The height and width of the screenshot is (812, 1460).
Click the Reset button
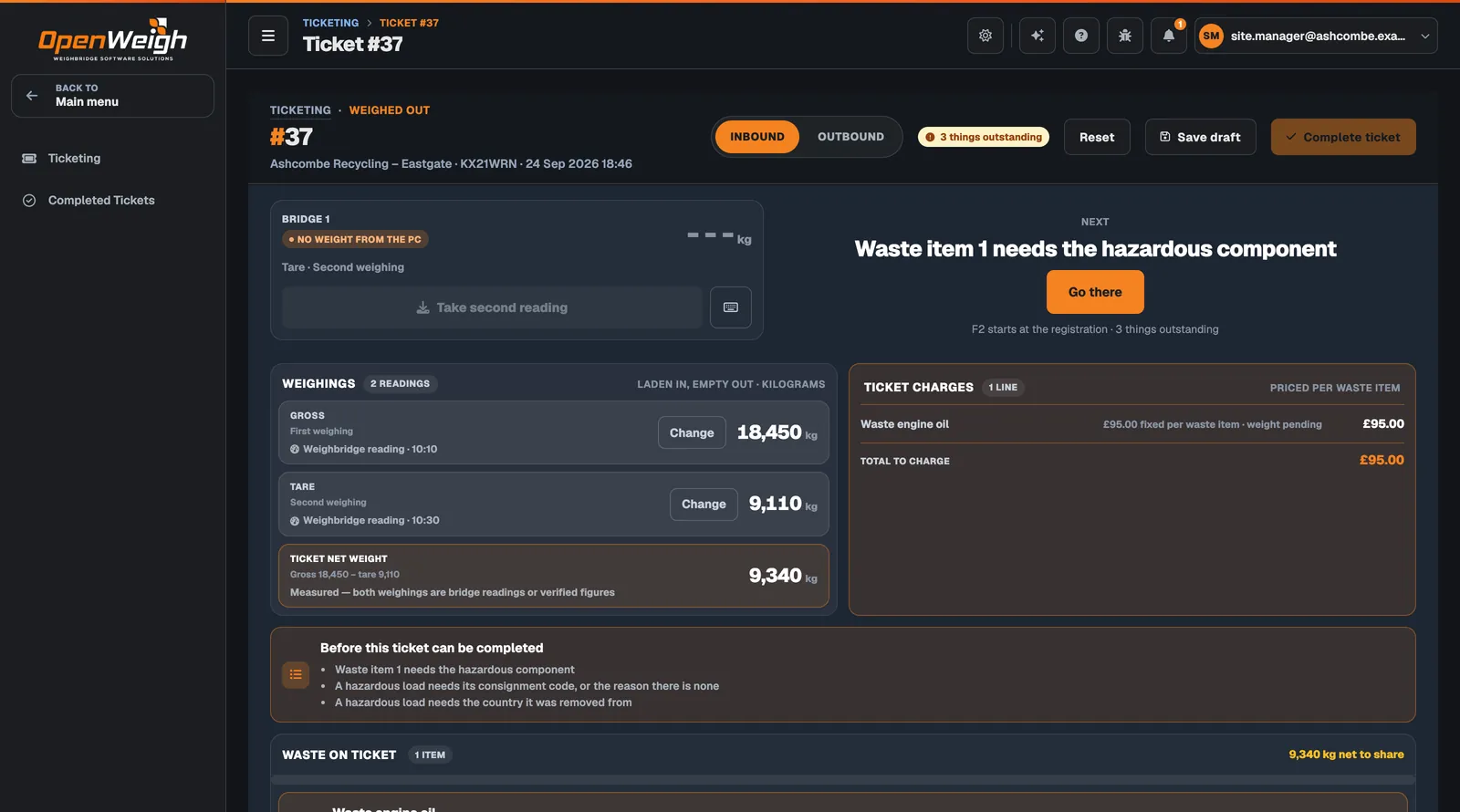click(x=1097, y=137)
